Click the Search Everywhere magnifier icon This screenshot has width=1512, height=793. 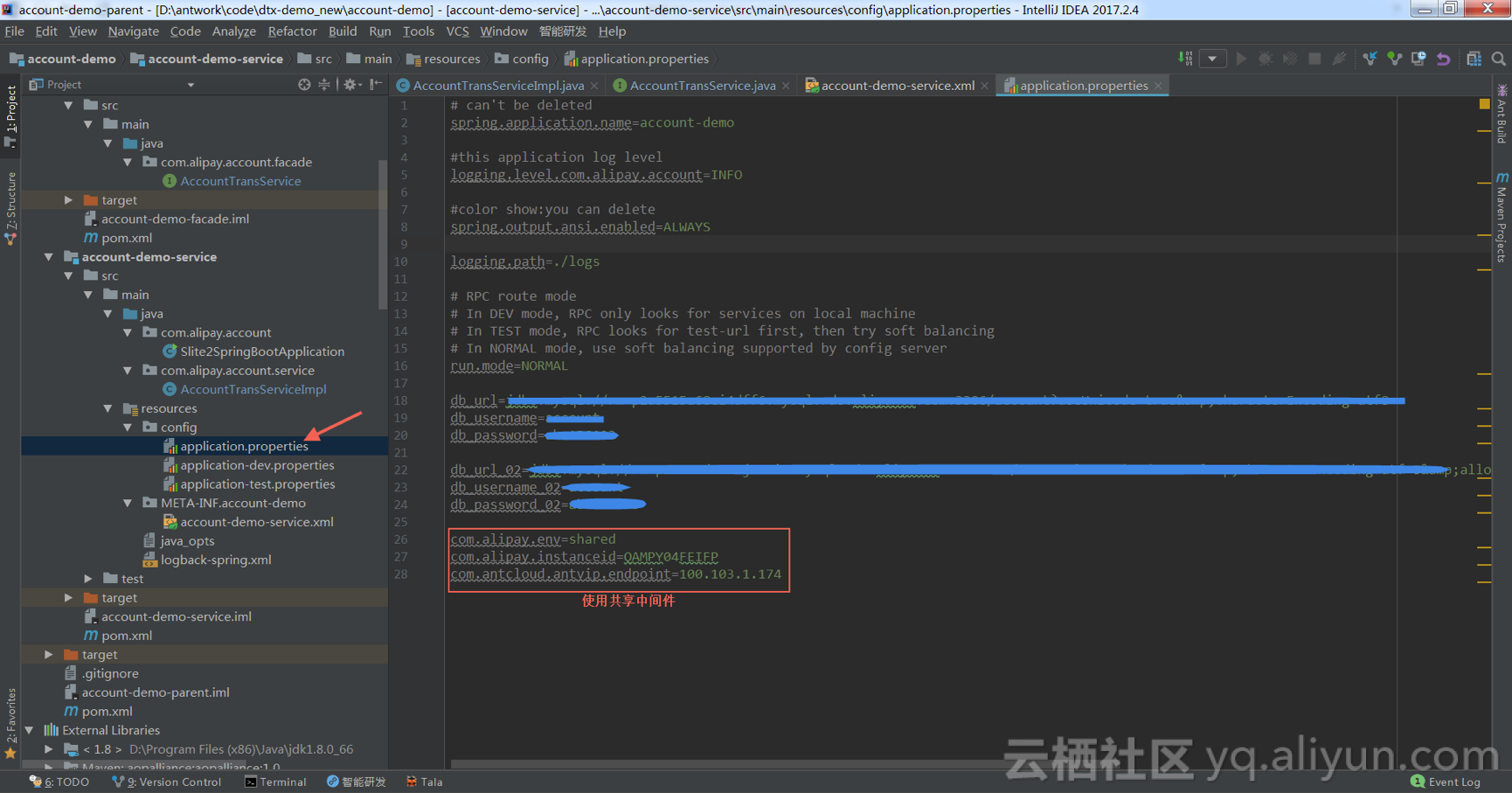[x=1499, y=59]
